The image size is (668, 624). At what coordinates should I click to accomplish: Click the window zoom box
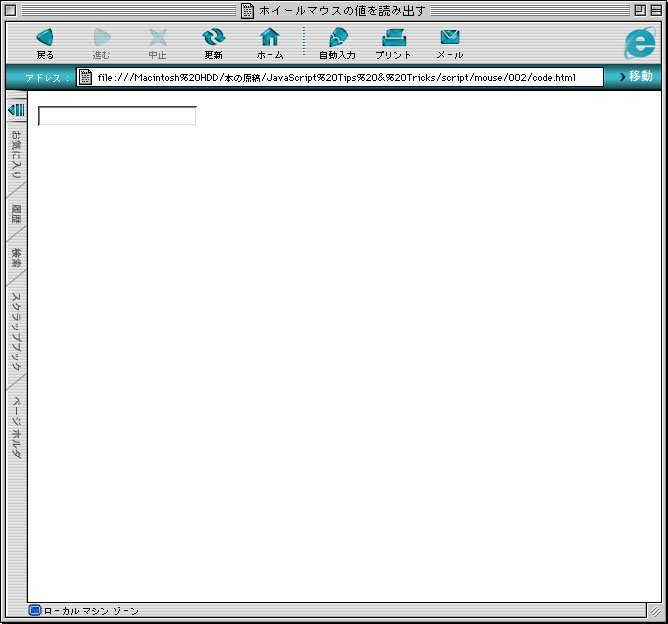coord(639,10)
